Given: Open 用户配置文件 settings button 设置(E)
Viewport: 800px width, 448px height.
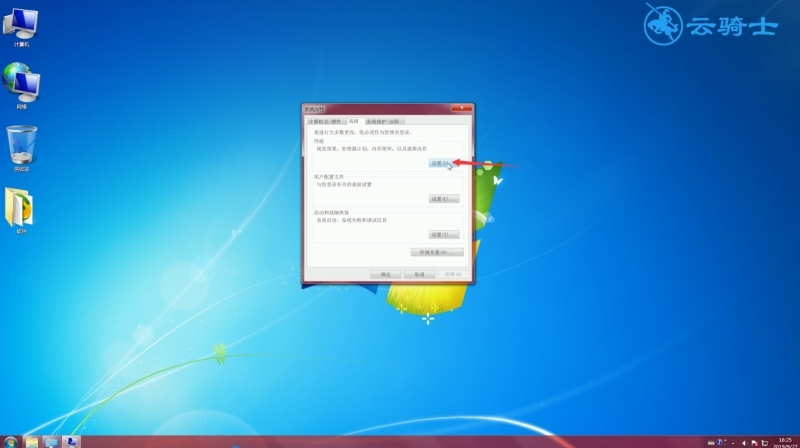Looking at the screenshot, I should pyautogui.click(x=444, y=199).
